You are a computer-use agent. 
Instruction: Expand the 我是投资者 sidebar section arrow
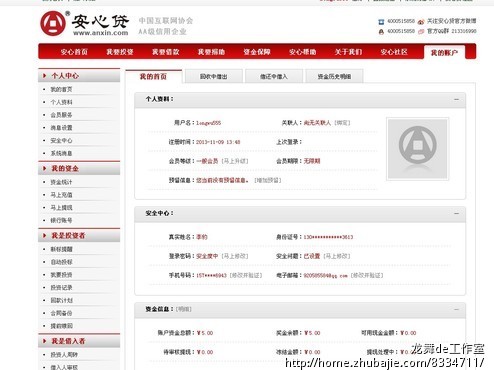44,236
